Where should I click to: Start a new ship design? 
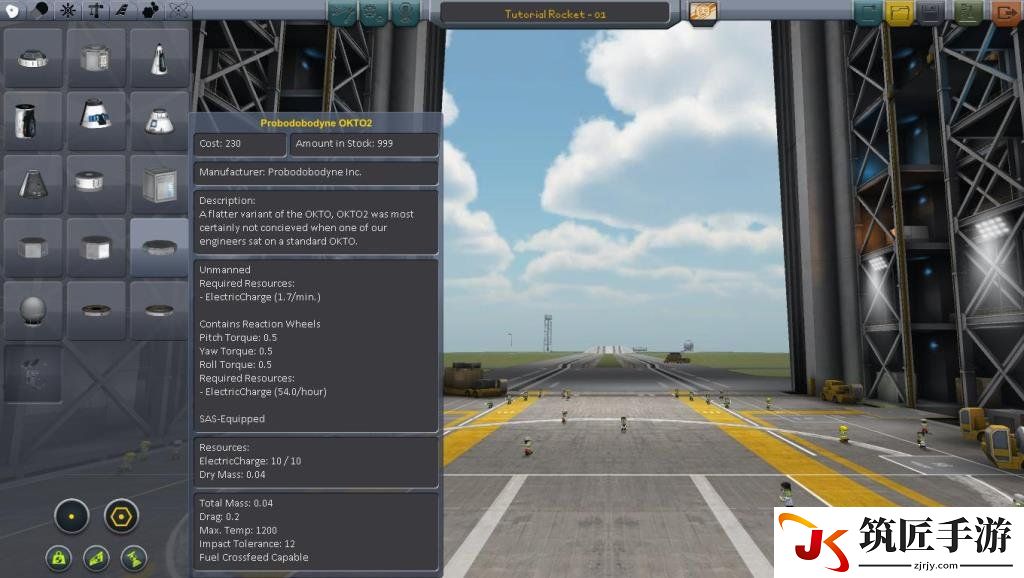pyautogui.click(x=868, y=12)
